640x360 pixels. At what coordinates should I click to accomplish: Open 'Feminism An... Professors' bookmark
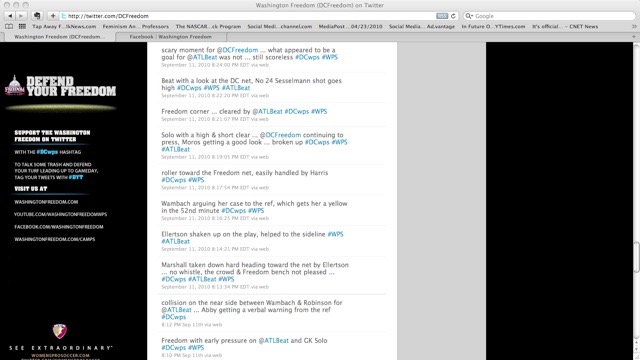click(x=136, y=26)
